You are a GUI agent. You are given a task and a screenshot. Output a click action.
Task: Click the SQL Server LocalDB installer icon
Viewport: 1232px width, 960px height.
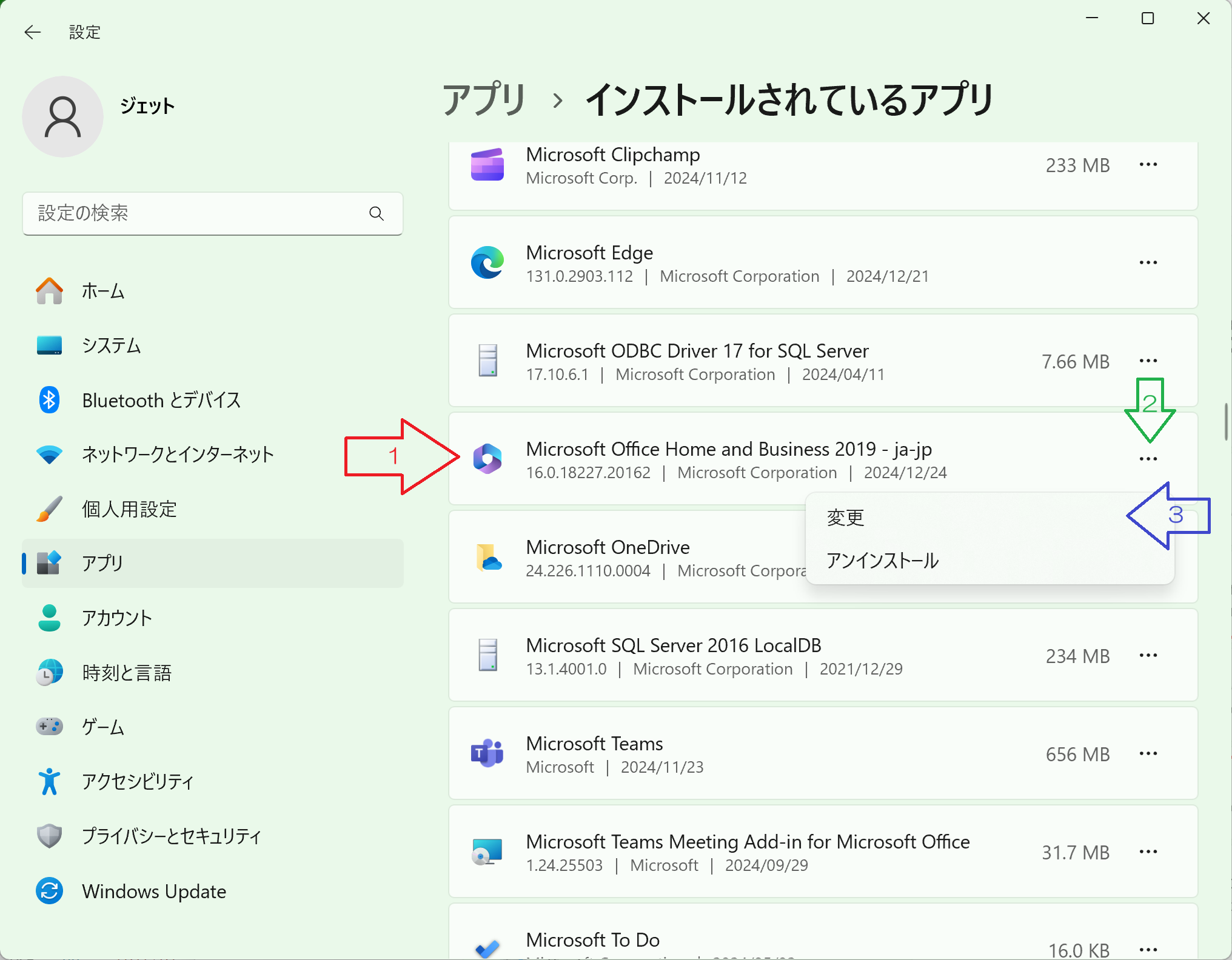(x=487, y=655)
